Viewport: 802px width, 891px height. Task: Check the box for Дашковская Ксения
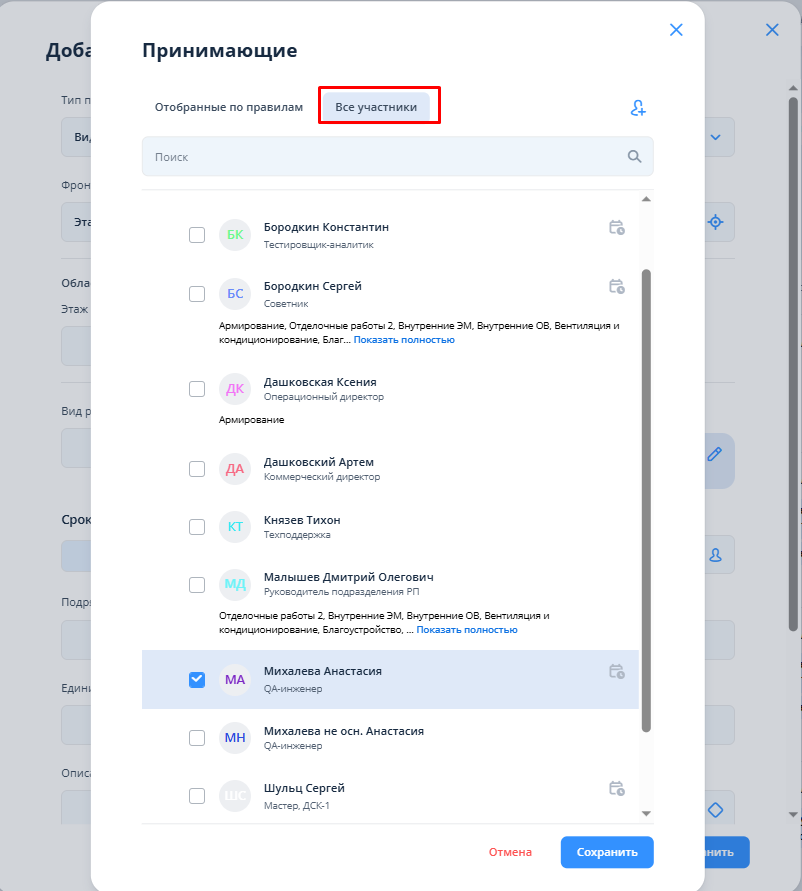point(197,389)
